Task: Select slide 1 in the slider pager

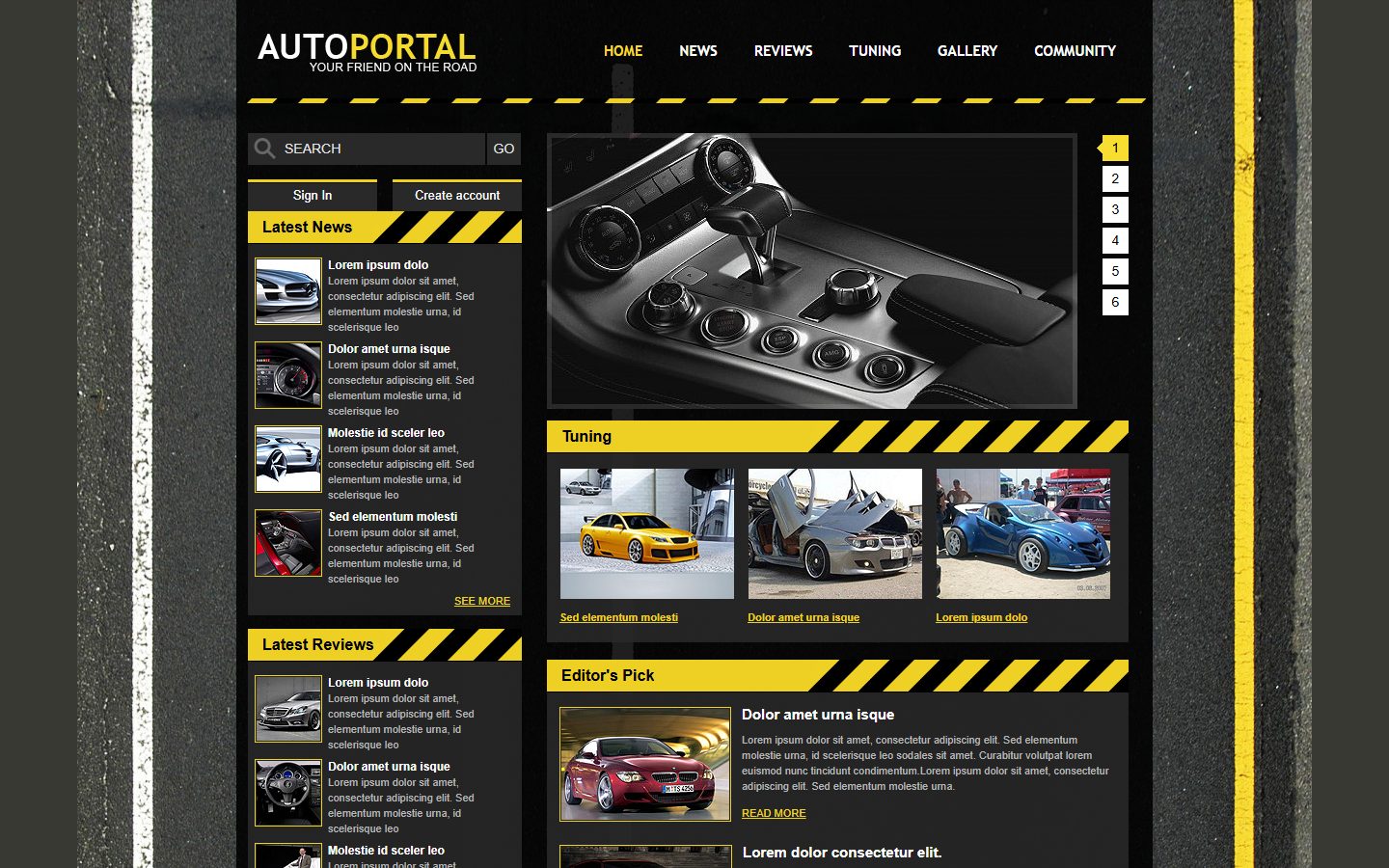Action: pos(1115,148)
